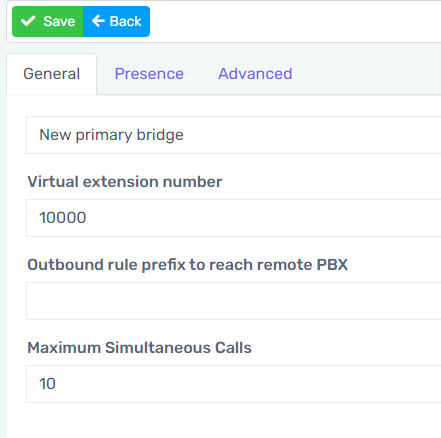This screenshot has width=441, height=438.
Task: Place cursor on the 10 calls value
Action: pos(47,384)
